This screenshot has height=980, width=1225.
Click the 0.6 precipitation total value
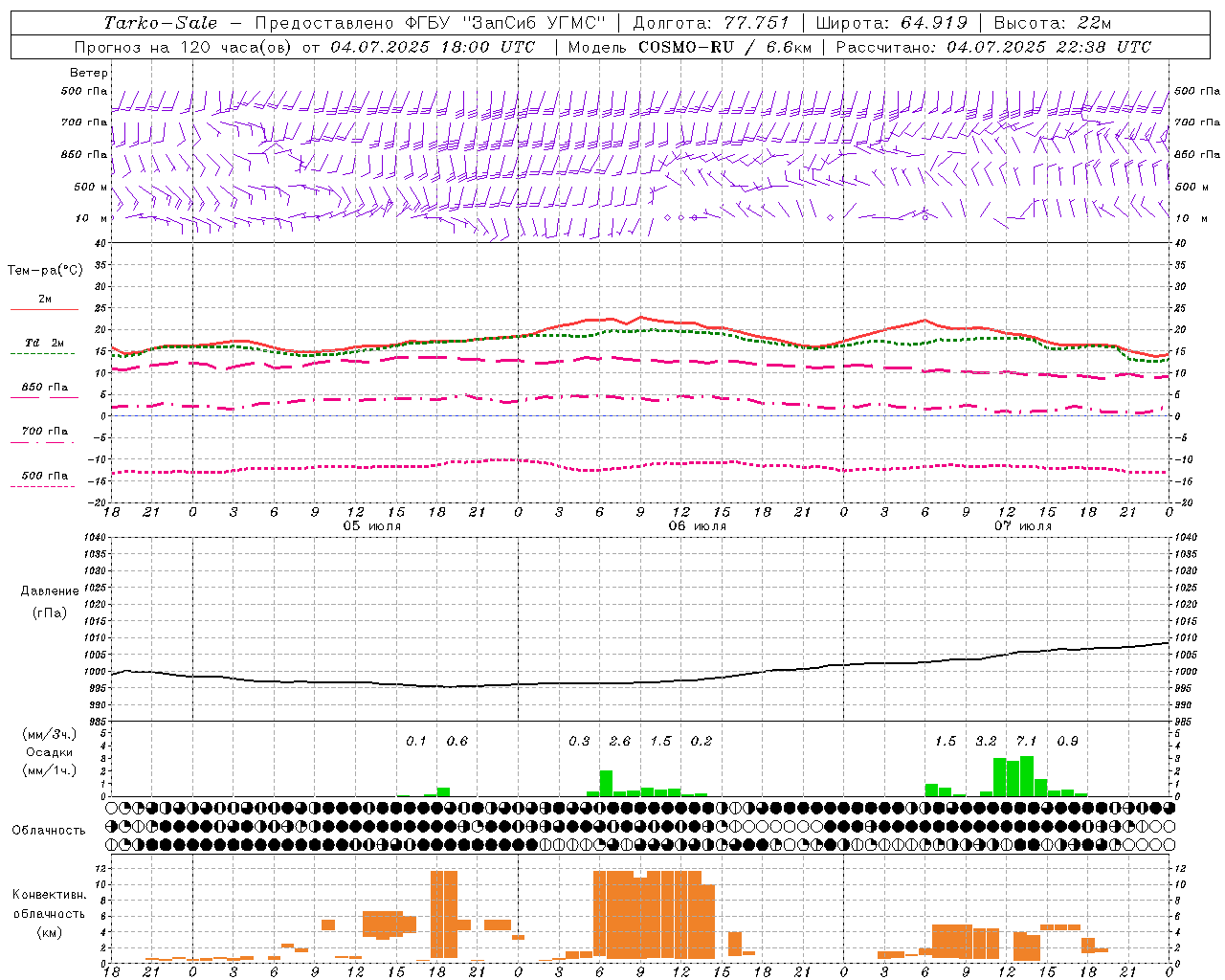pyautogui.click(x=457, y=741)
